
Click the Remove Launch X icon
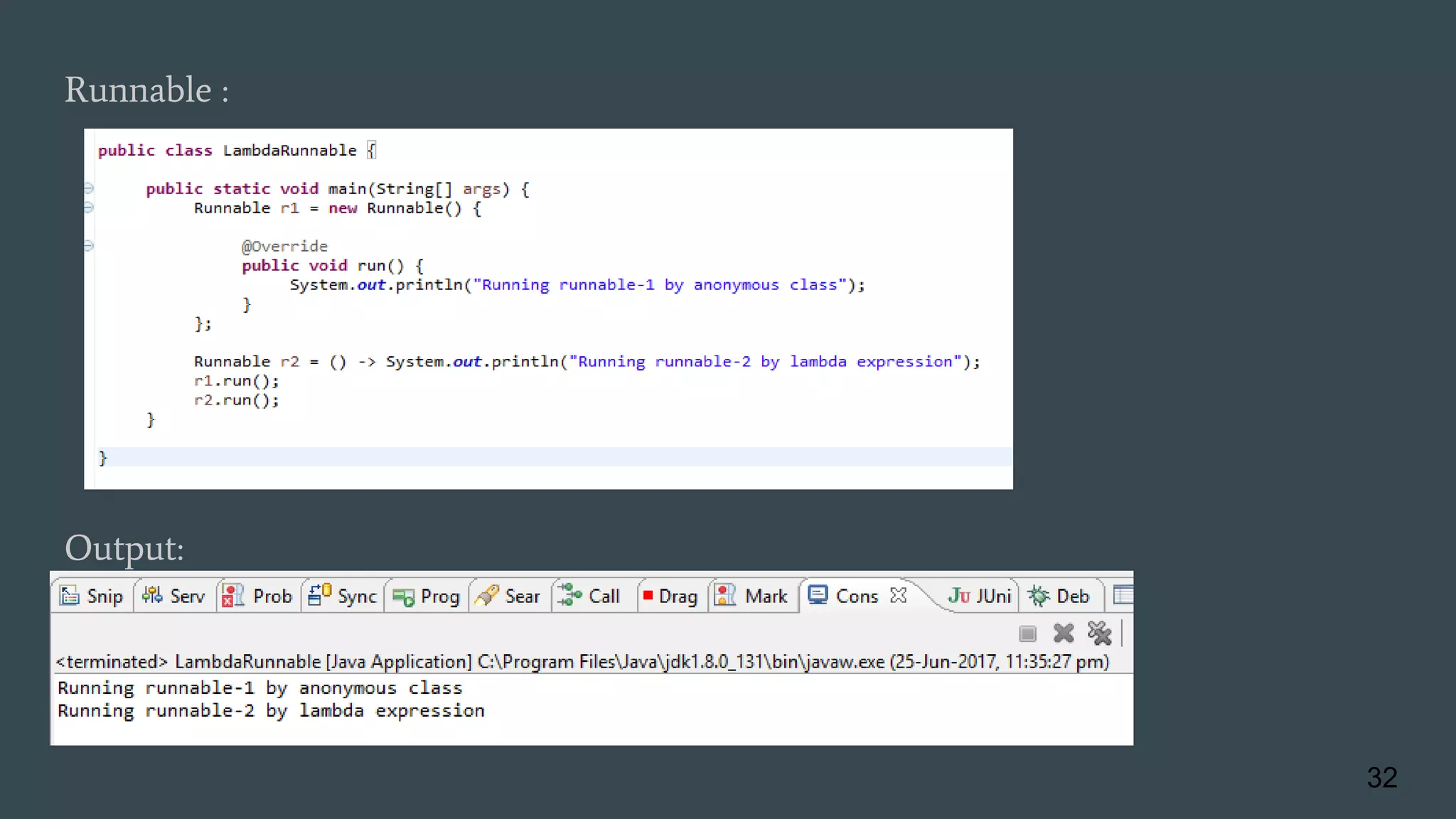pyautogui.click(x=1064, y=633)
